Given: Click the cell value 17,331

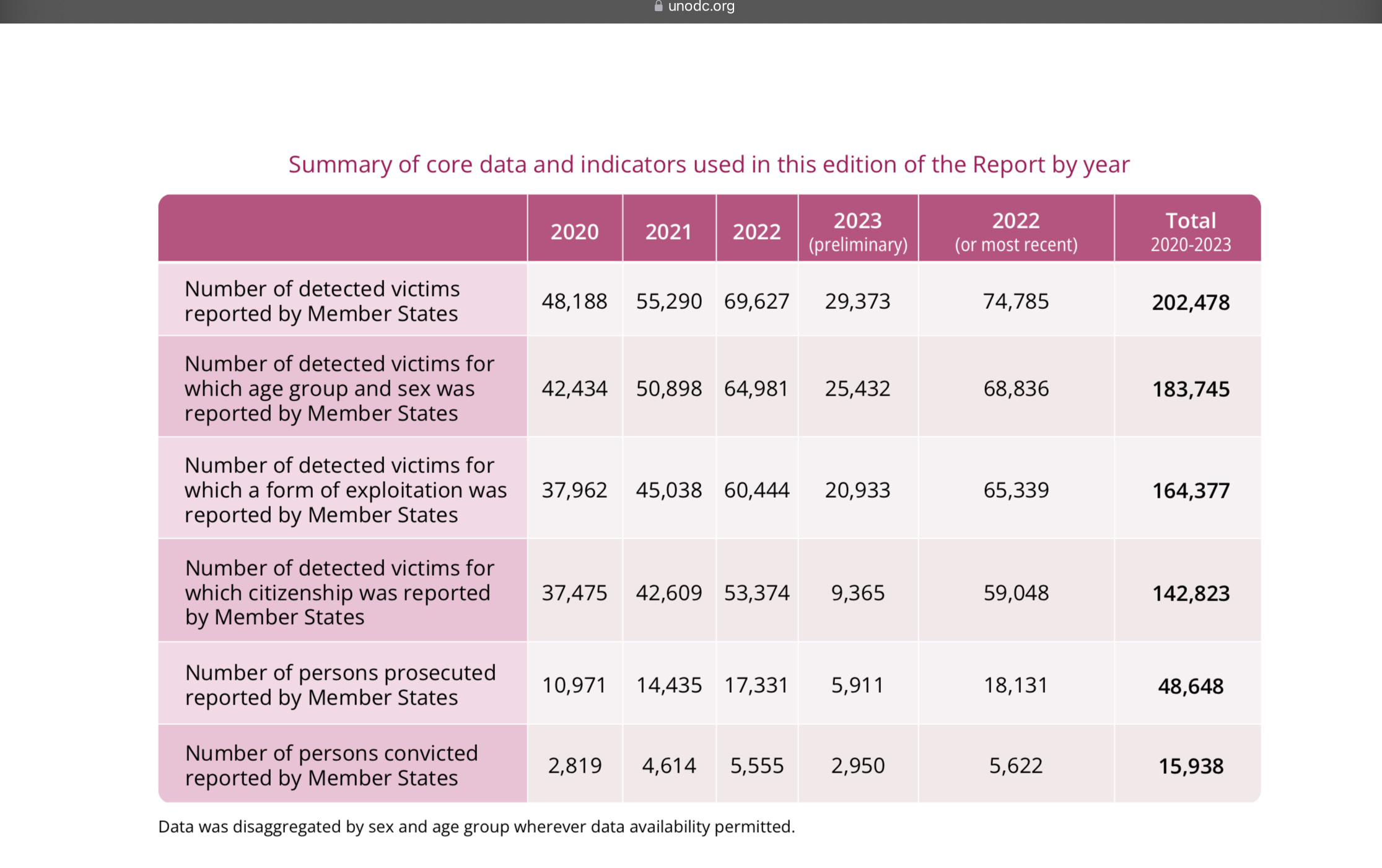Looking at the screenshot, I should 756,685.
